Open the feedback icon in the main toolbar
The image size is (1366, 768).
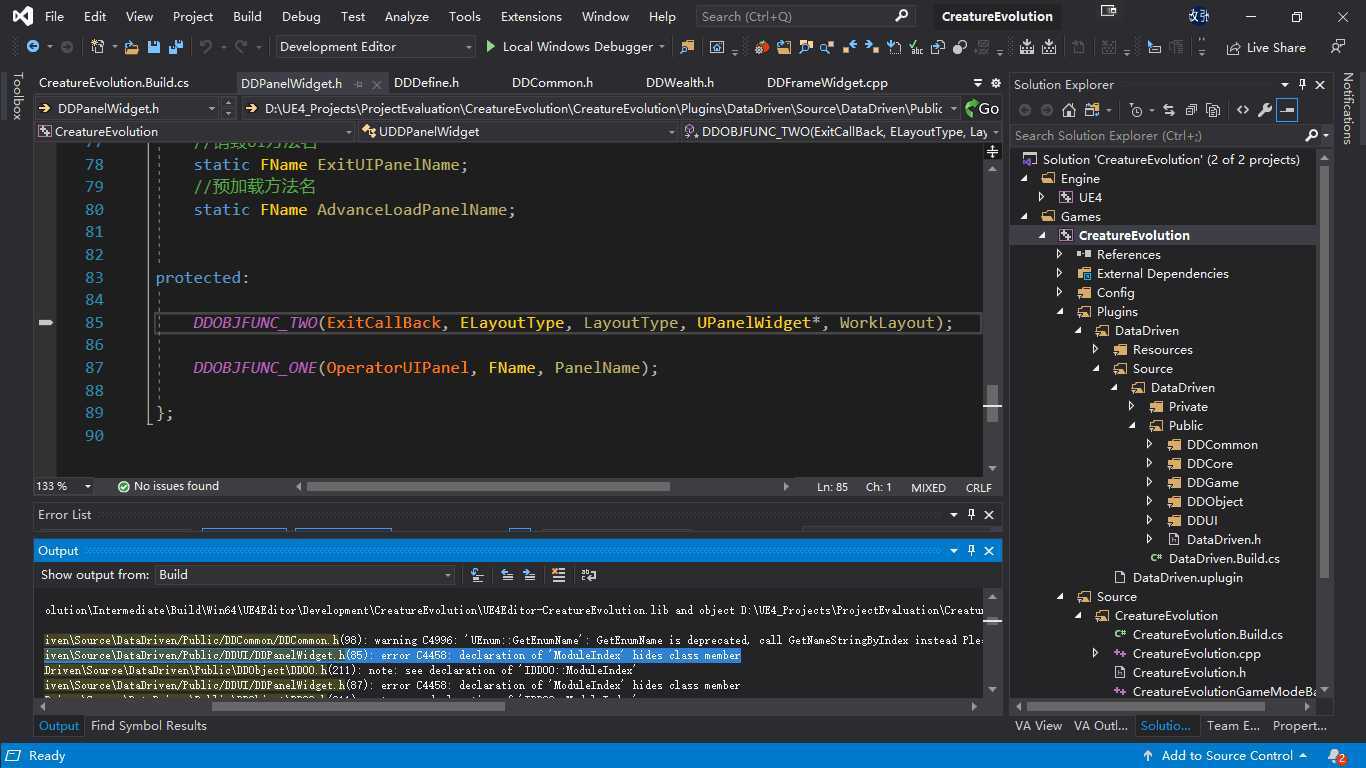point(1337,47)
